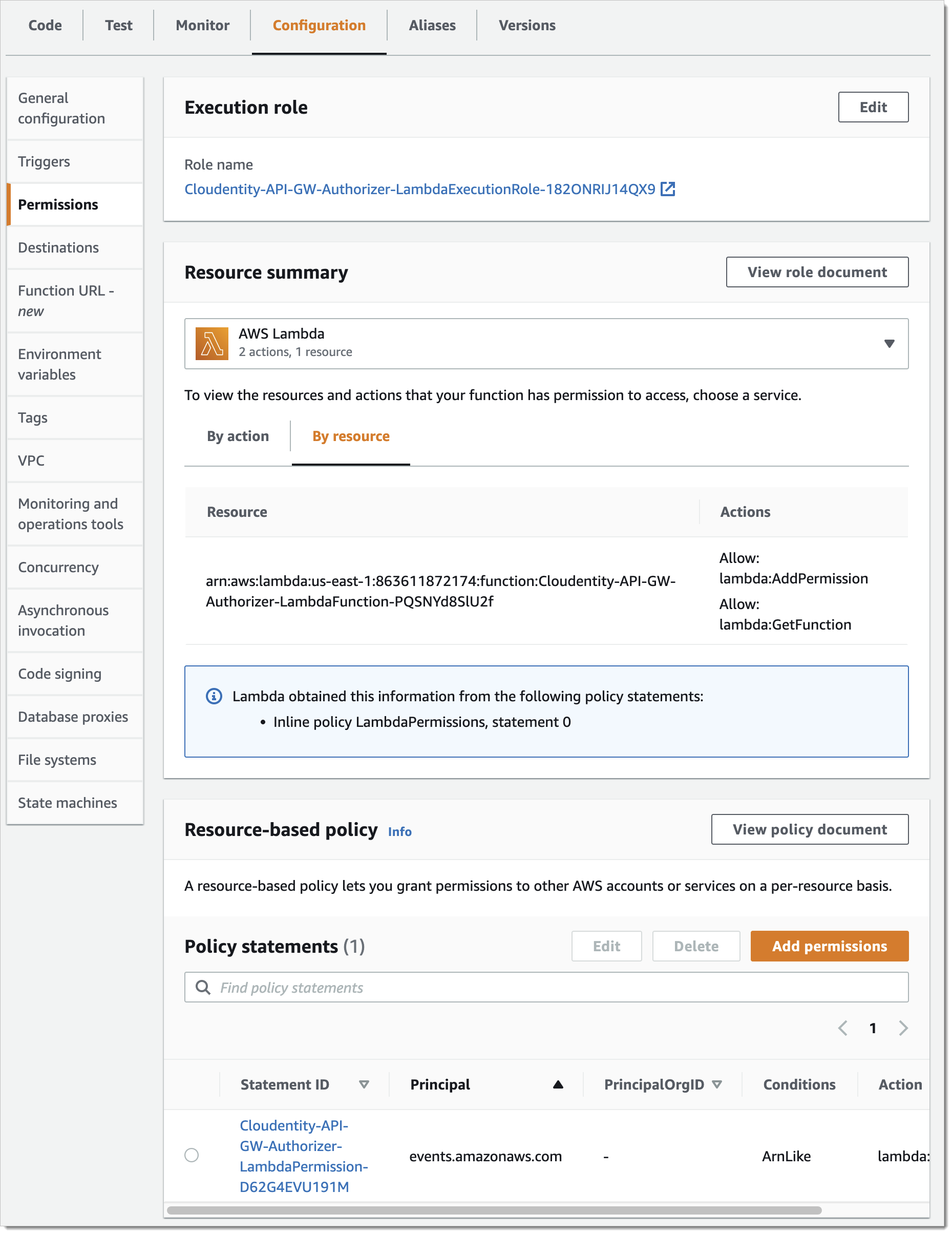
Task: Click View role document button
Action: tap(817, 273)
